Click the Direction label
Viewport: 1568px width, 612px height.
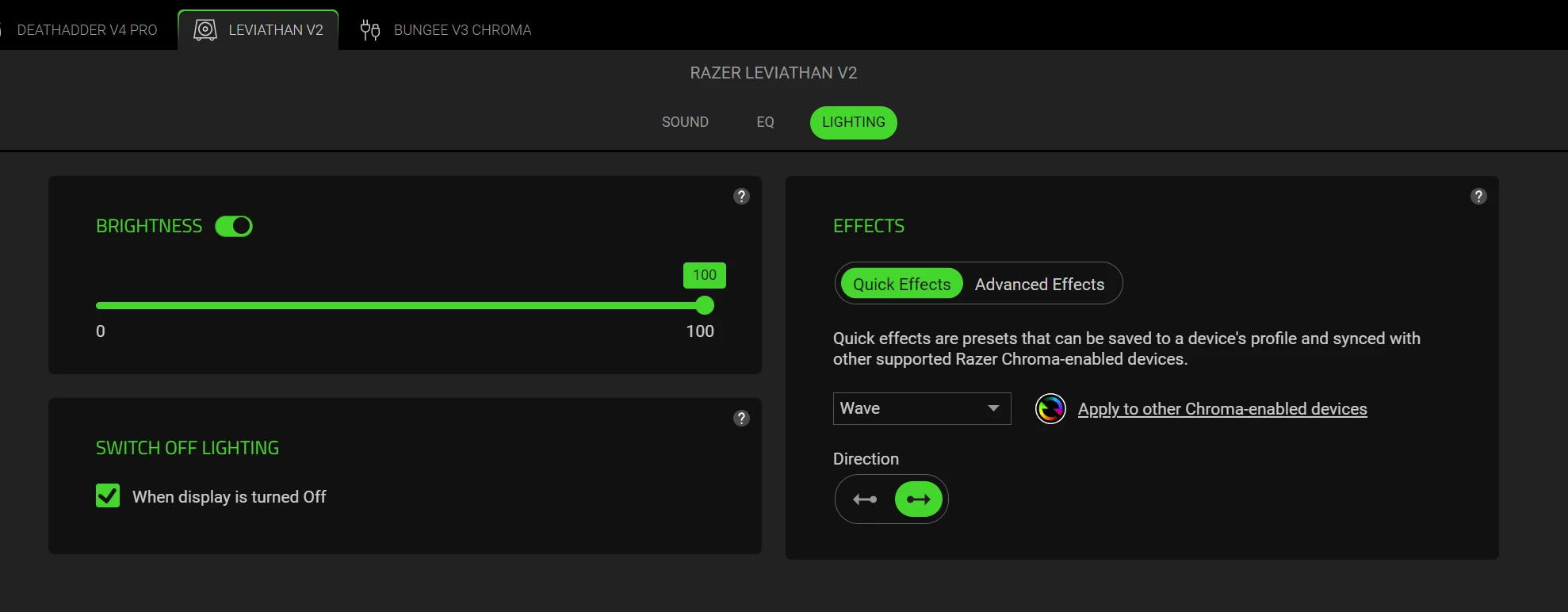click(x=866, y=459)
